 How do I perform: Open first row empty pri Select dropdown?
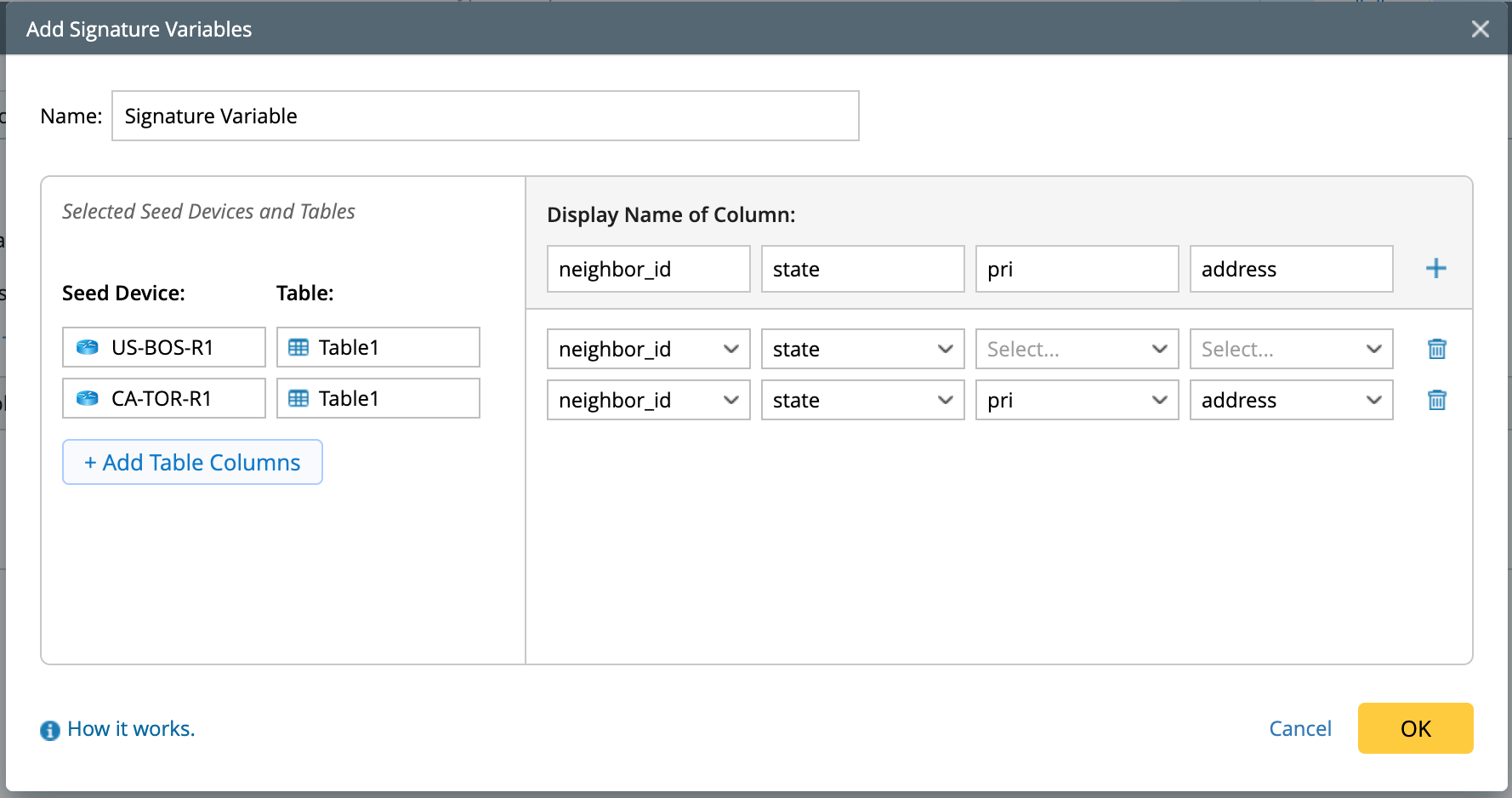tap(1077, 349)
